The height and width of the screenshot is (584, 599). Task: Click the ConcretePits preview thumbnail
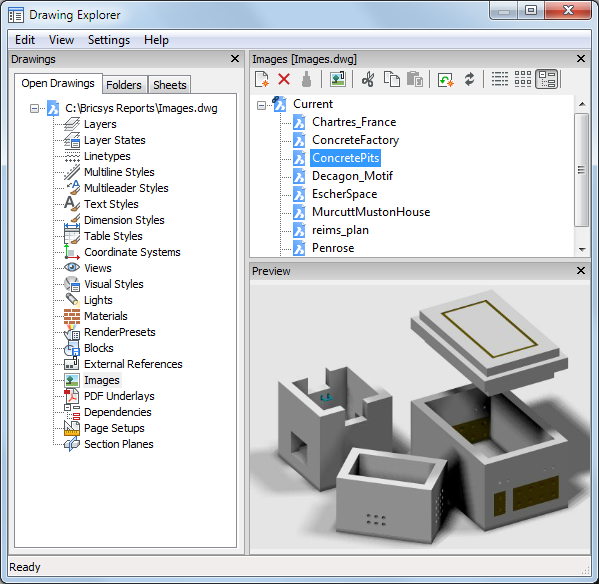[420, 417]
